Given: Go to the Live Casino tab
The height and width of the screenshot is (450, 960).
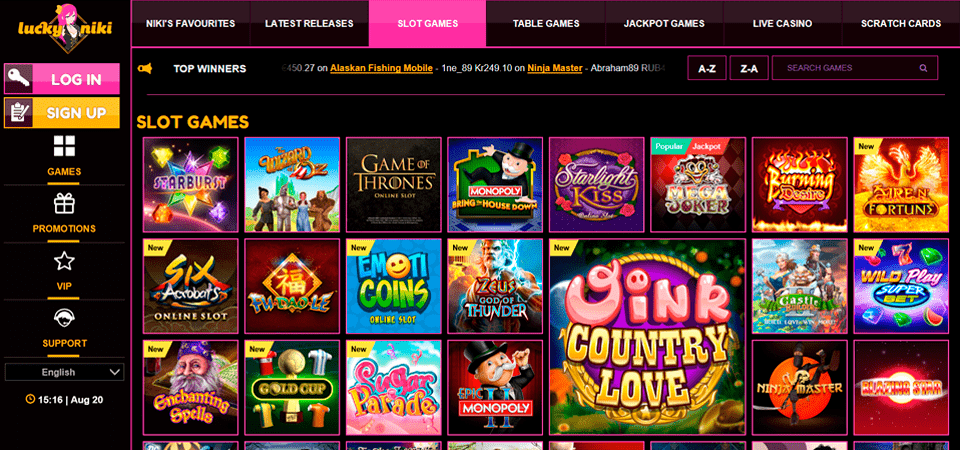Looking at the screenshot, I should [x=782, y=24].
